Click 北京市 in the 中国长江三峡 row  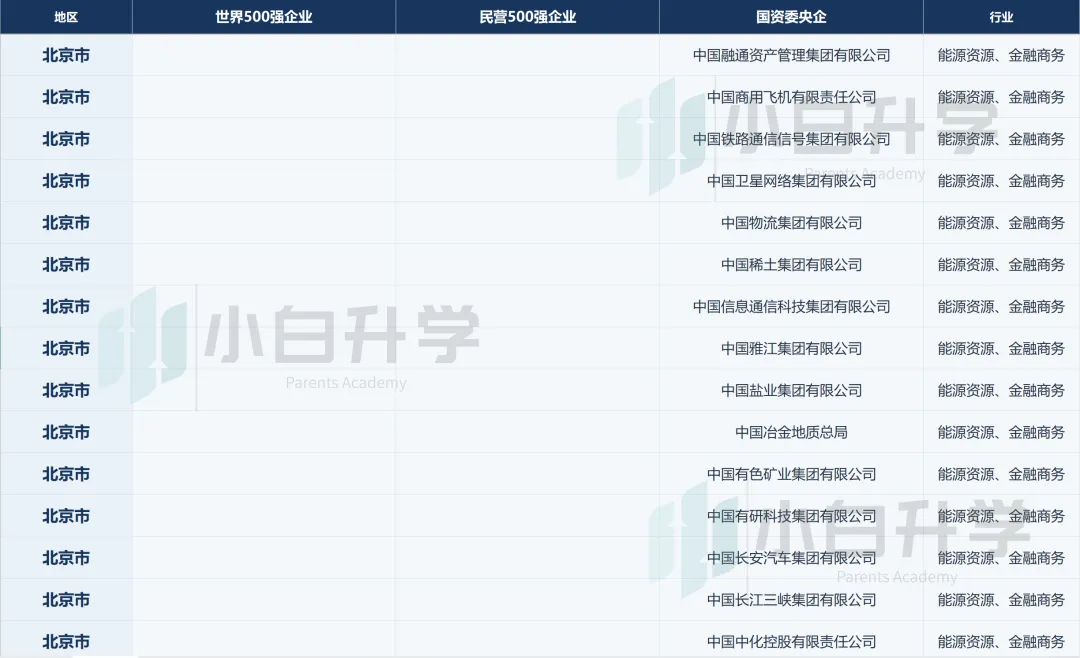click(66, 600)
